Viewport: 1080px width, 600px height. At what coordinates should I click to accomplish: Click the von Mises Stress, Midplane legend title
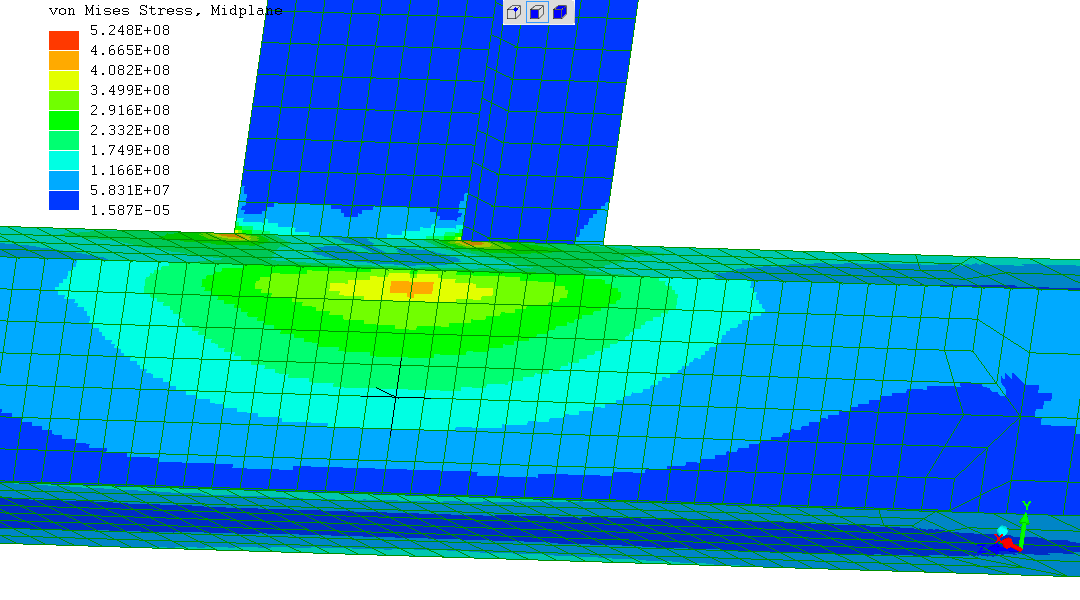point(165,10)
